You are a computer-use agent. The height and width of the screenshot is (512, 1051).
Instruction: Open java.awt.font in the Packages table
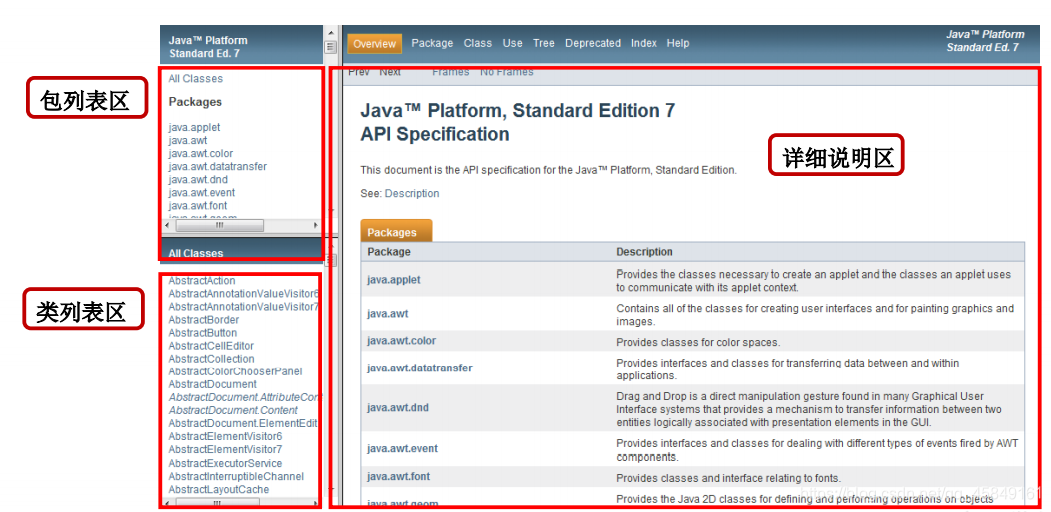click(x=398, y=476)
